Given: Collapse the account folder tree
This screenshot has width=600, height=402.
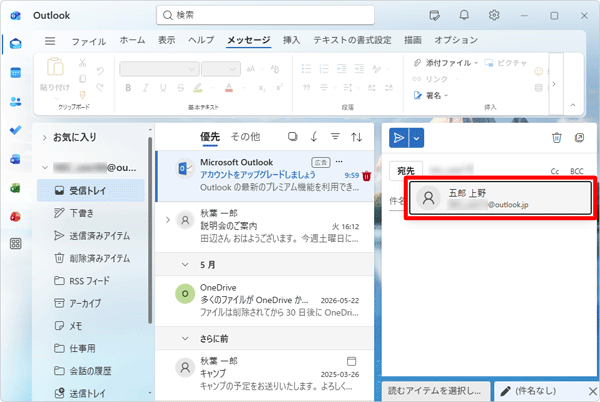Looking at the screenshot, I should pos(45,168).
